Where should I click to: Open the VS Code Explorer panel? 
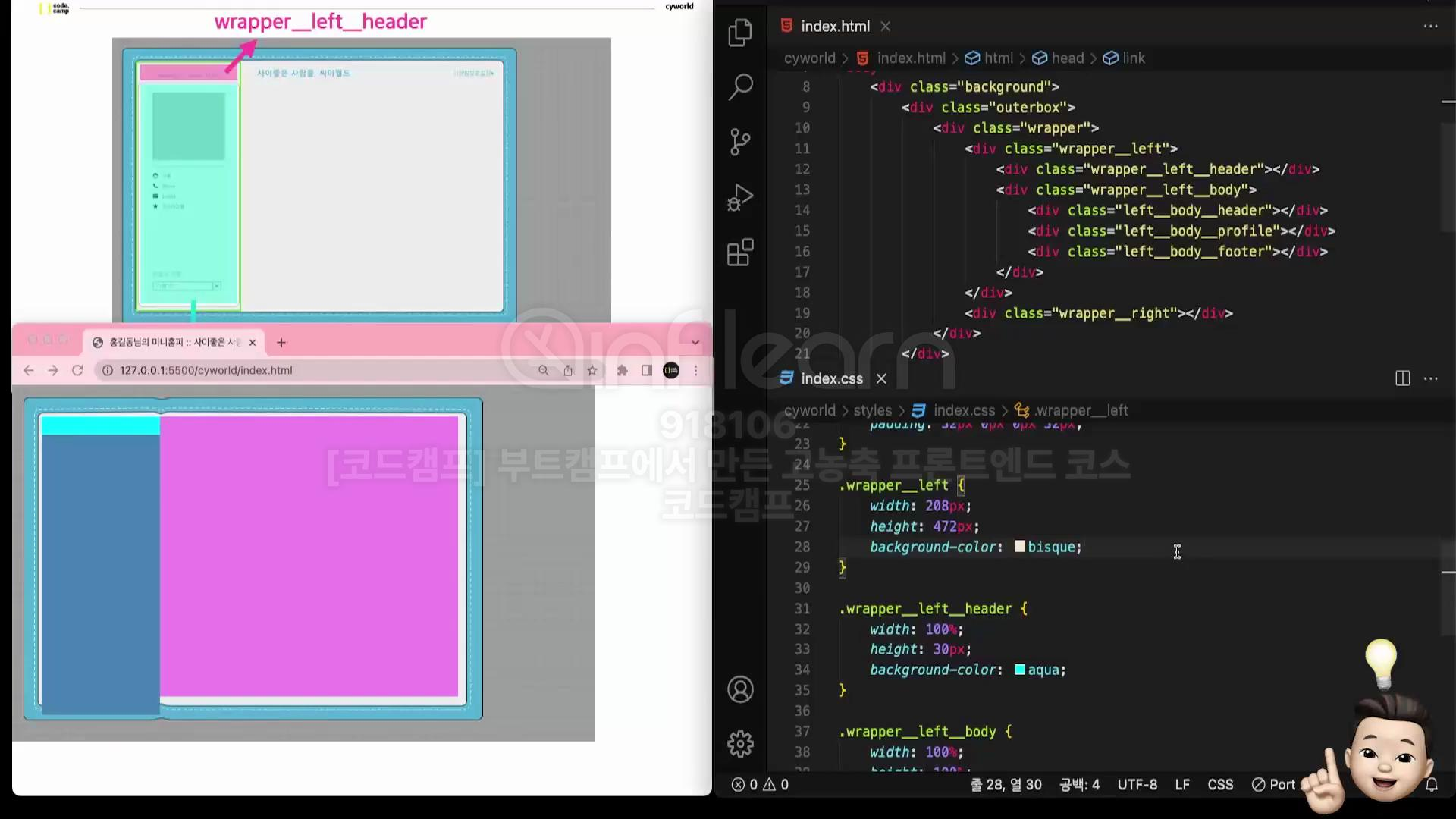tap(740, 33)
